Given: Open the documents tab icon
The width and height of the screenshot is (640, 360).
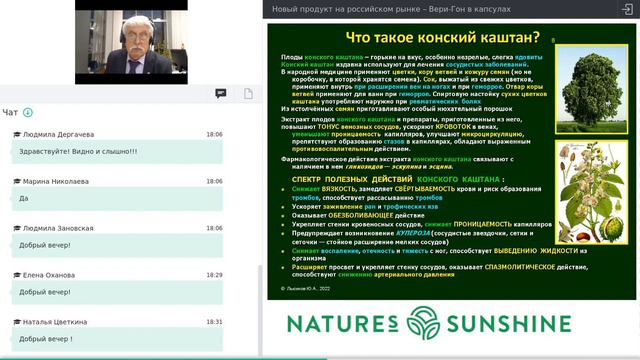Looking at the screenshot, I should pos(248,93).
